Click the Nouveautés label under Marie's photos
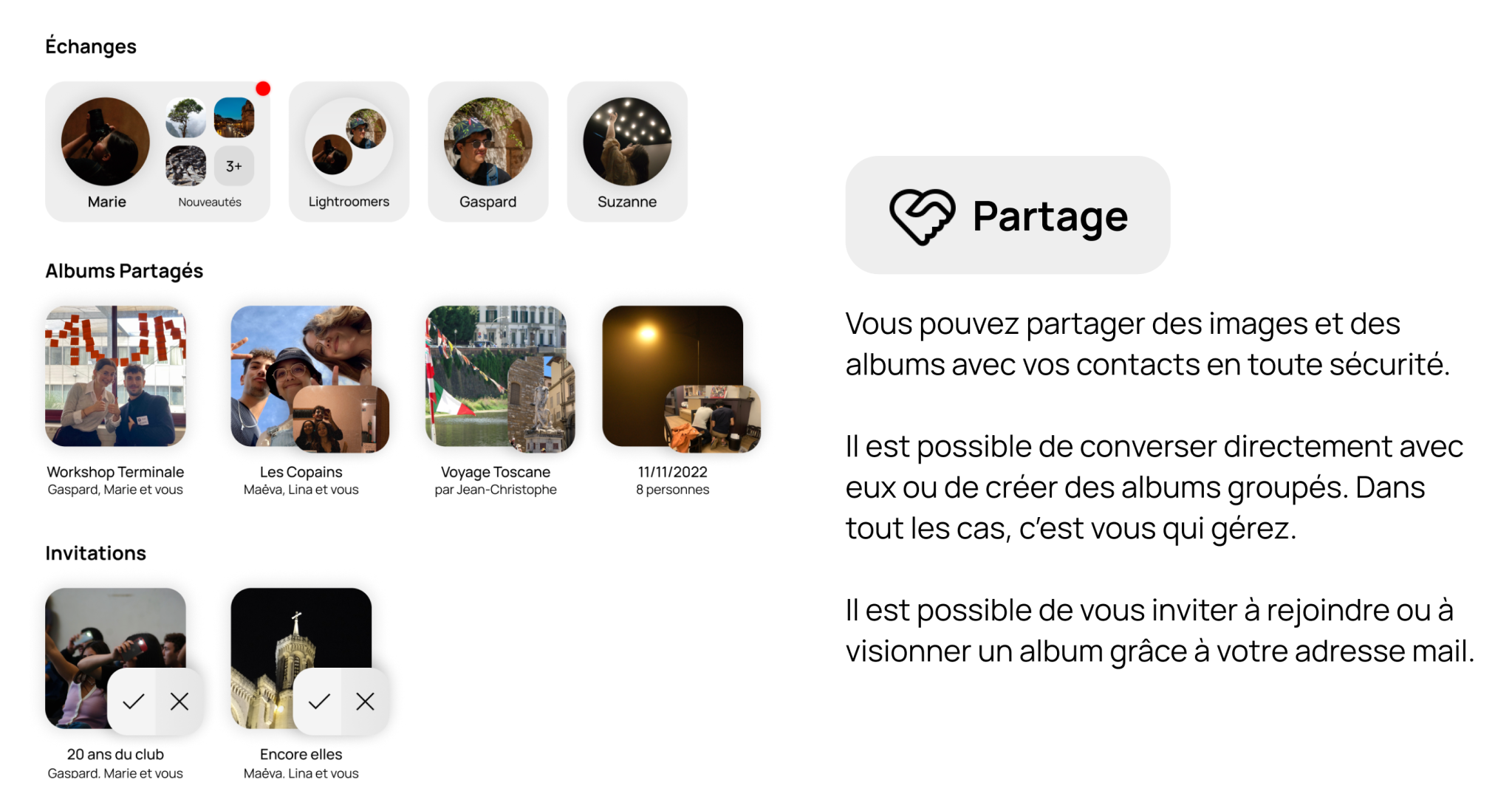The width and height of the screenshot is (1512, 811). point(210,202)
